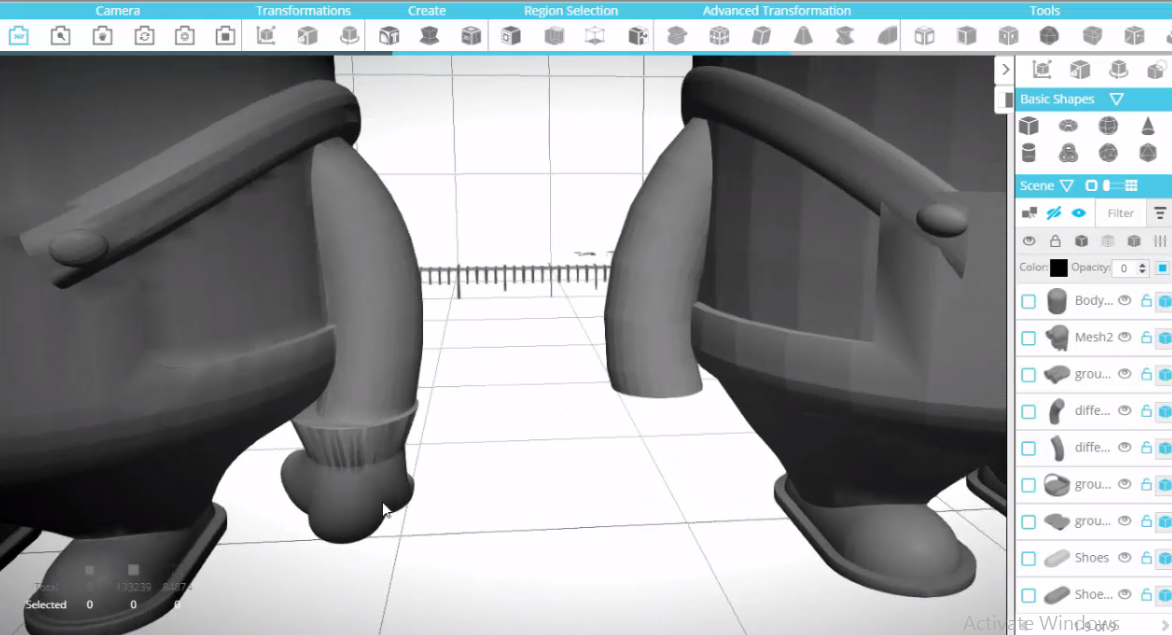Image resolution: width=1172 pixels, height=635 pixels.
Task: Toggle lock on the Body object
Action: pyautogui.click(x=1146, y=300)
